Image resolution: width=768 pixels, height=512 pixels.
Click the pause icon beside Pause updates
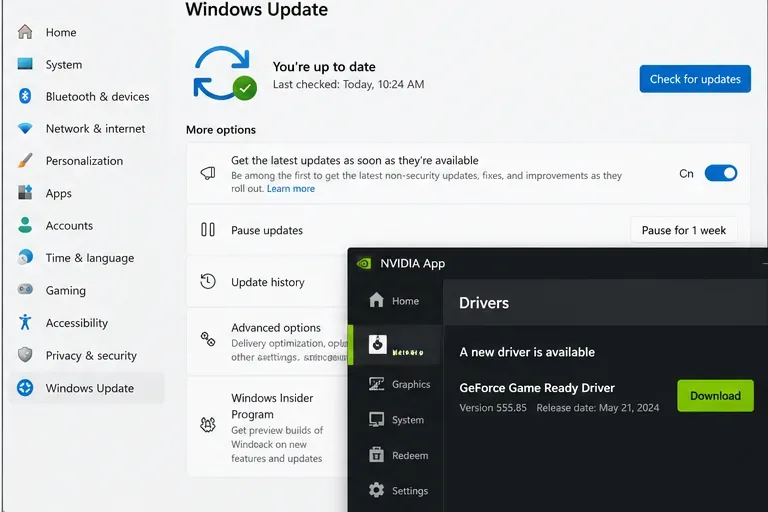(x=208, y=229)
